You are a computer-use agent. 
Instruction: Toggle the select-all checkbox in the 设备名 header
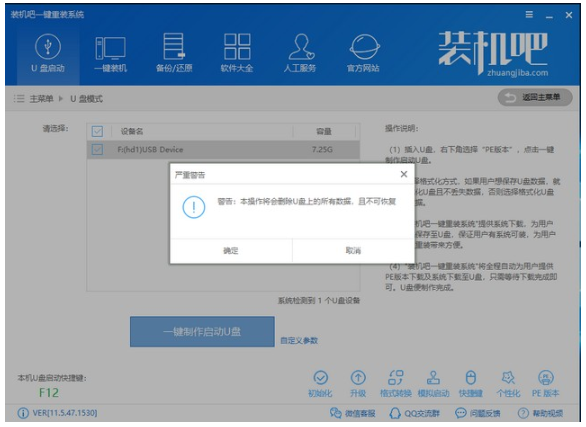tap(97, 131)
